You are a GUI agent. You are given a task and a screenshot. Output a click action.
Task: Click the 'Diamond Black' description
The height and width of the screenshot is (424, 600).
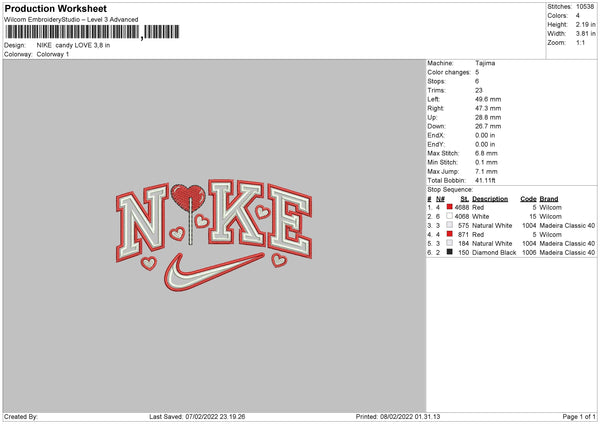[x=494, y=253]
